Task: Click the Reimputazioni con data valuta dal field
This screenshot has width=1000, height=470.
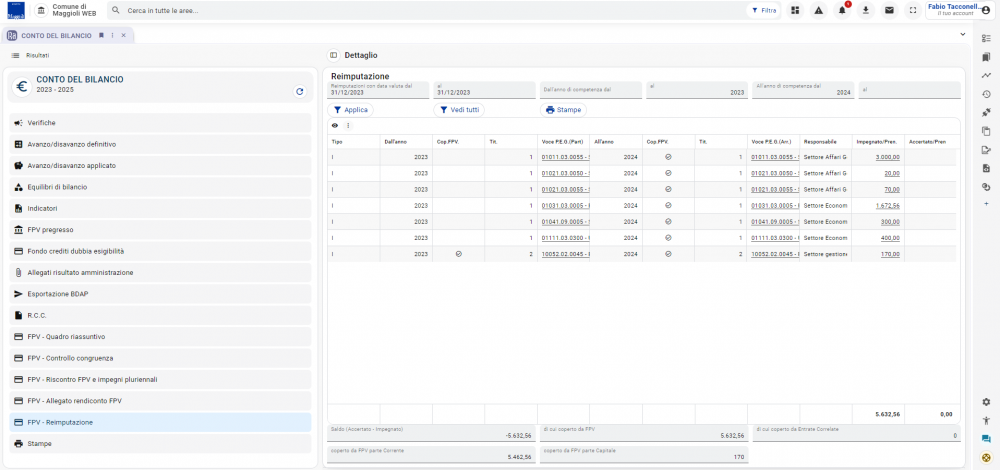Action: click(x=379, y=91)
